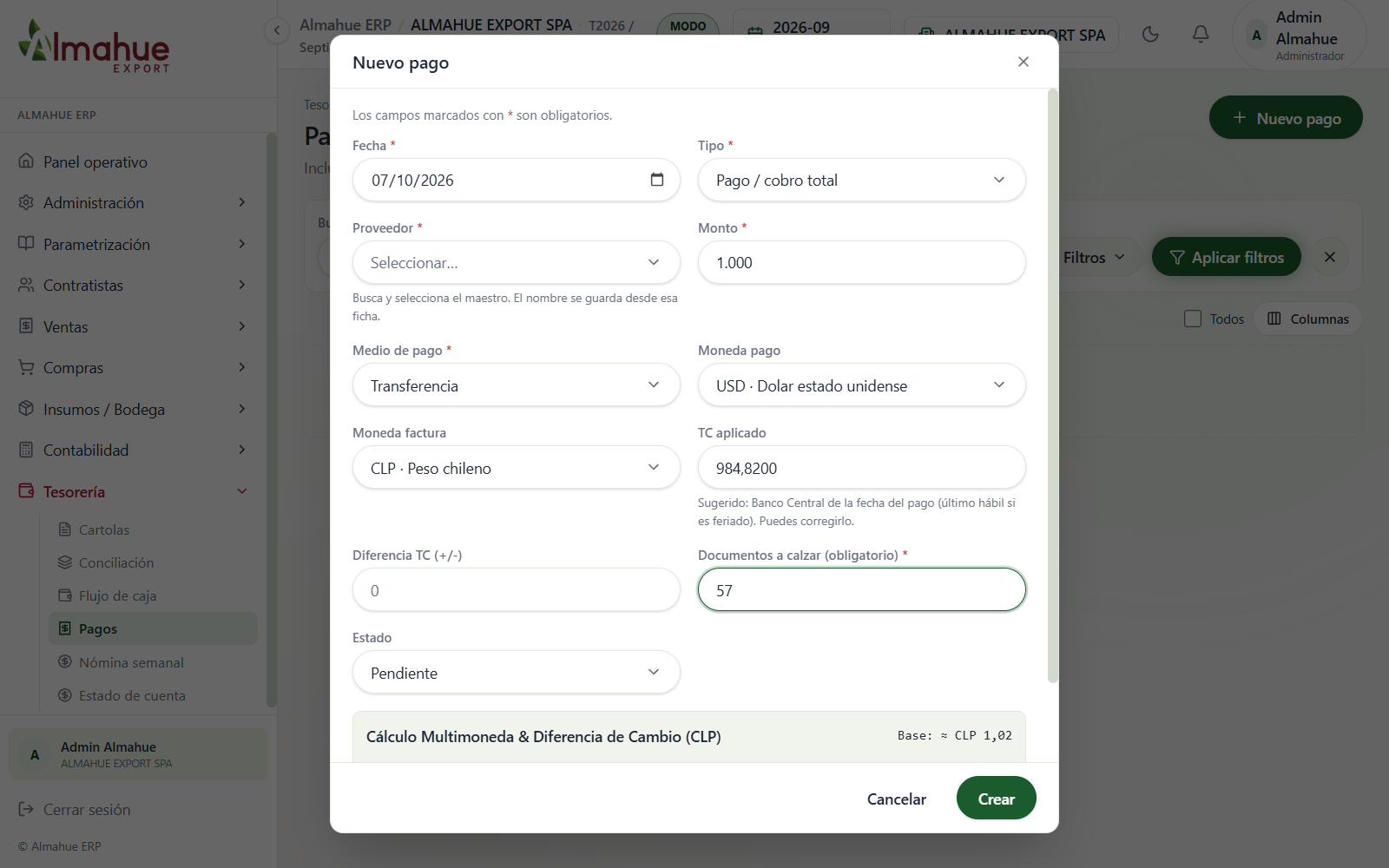Click the Insumos / Bodega box icon
Viewport: 1389px width, 868px height.
click(x=26, y=409)
